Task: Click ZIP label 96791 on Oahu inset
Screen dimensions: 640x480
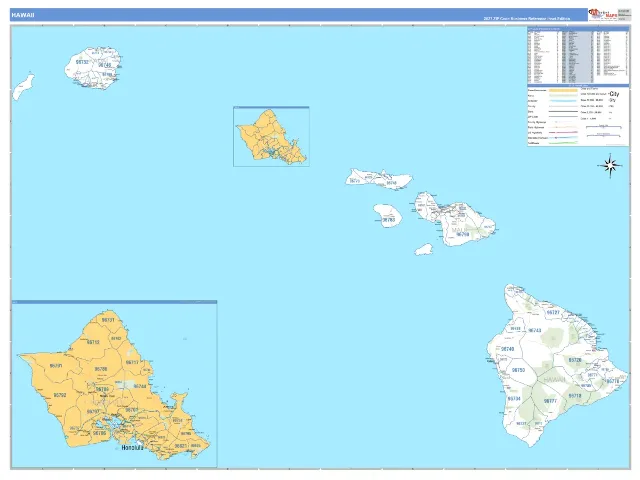Action: 56,366
